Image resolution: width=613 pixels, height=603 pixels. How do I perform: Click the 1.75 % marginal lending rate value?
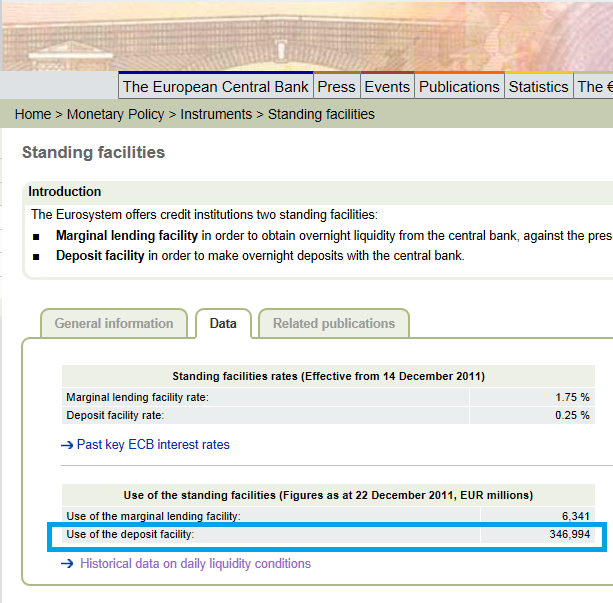coord(572,397)
